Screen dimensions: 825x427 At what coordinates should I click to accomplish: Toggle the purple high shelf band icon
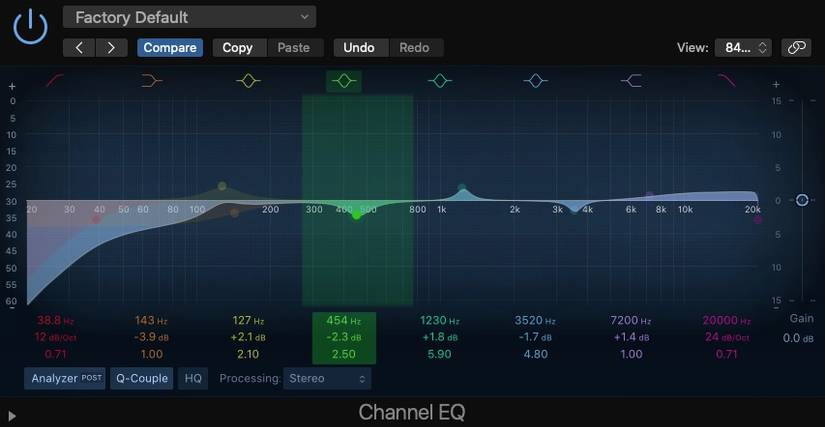coord(631,81)
